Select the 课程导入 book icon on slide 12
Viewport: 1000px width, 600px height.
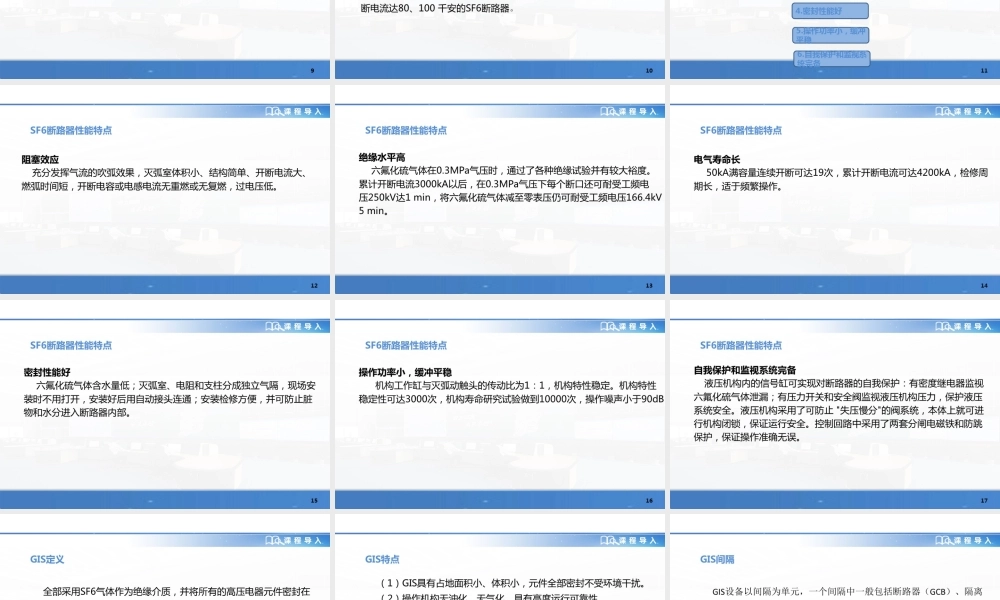coord(273,112)
